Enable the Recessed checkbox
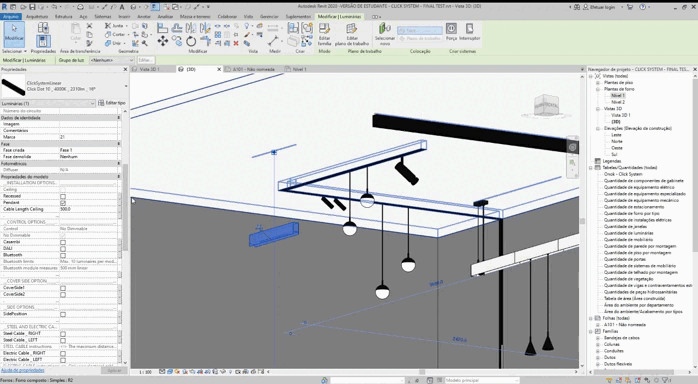698x384 pixels. [63, 196]
